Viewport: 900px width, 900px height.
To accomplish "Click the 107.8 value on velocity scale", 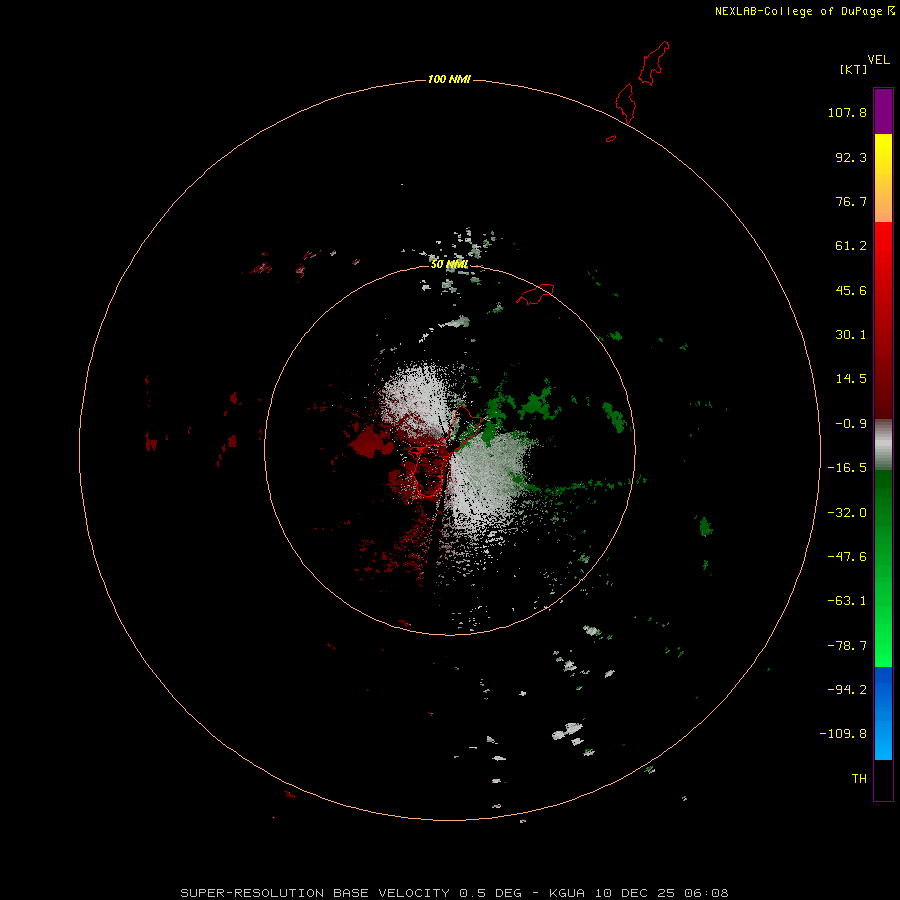I will click(x=847, y=112).
